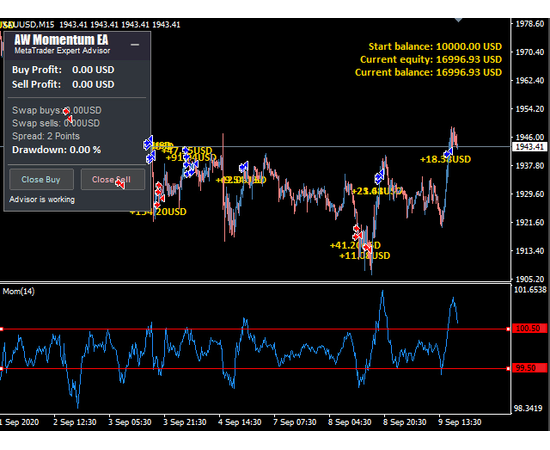
Task: Click the Current balance text on chart
Action: tap(428, 73)
